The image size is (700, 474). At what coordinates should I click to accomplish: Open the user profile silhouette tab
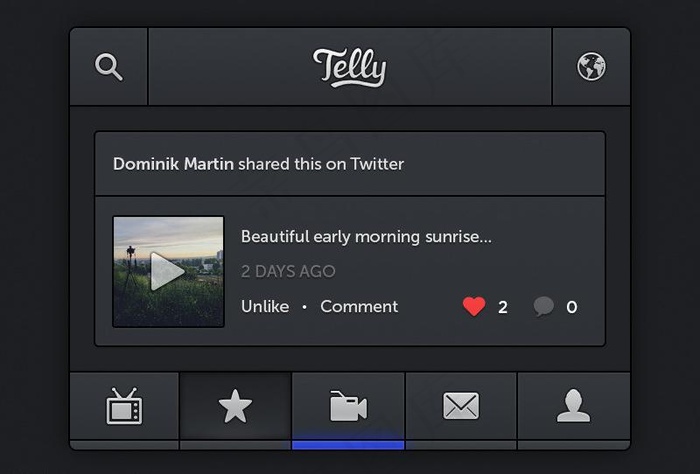click(573, 406)
